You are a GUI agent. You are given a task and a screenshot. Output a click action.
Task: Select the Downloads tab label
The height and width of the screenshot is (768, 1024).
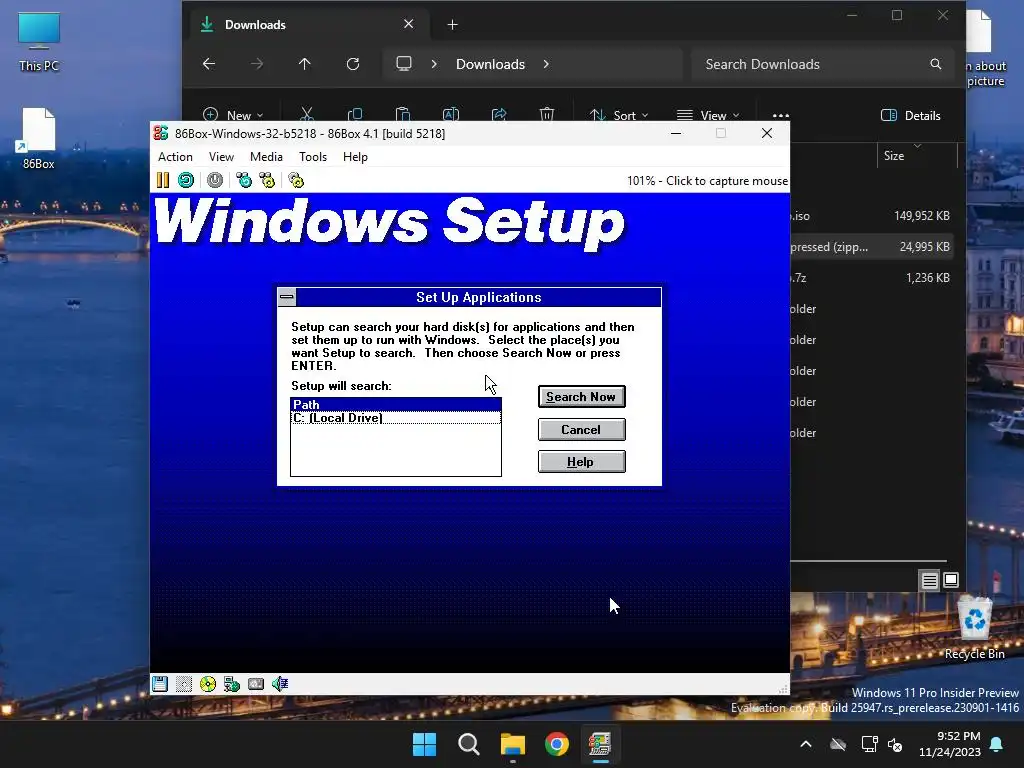[x=255, y=25]
